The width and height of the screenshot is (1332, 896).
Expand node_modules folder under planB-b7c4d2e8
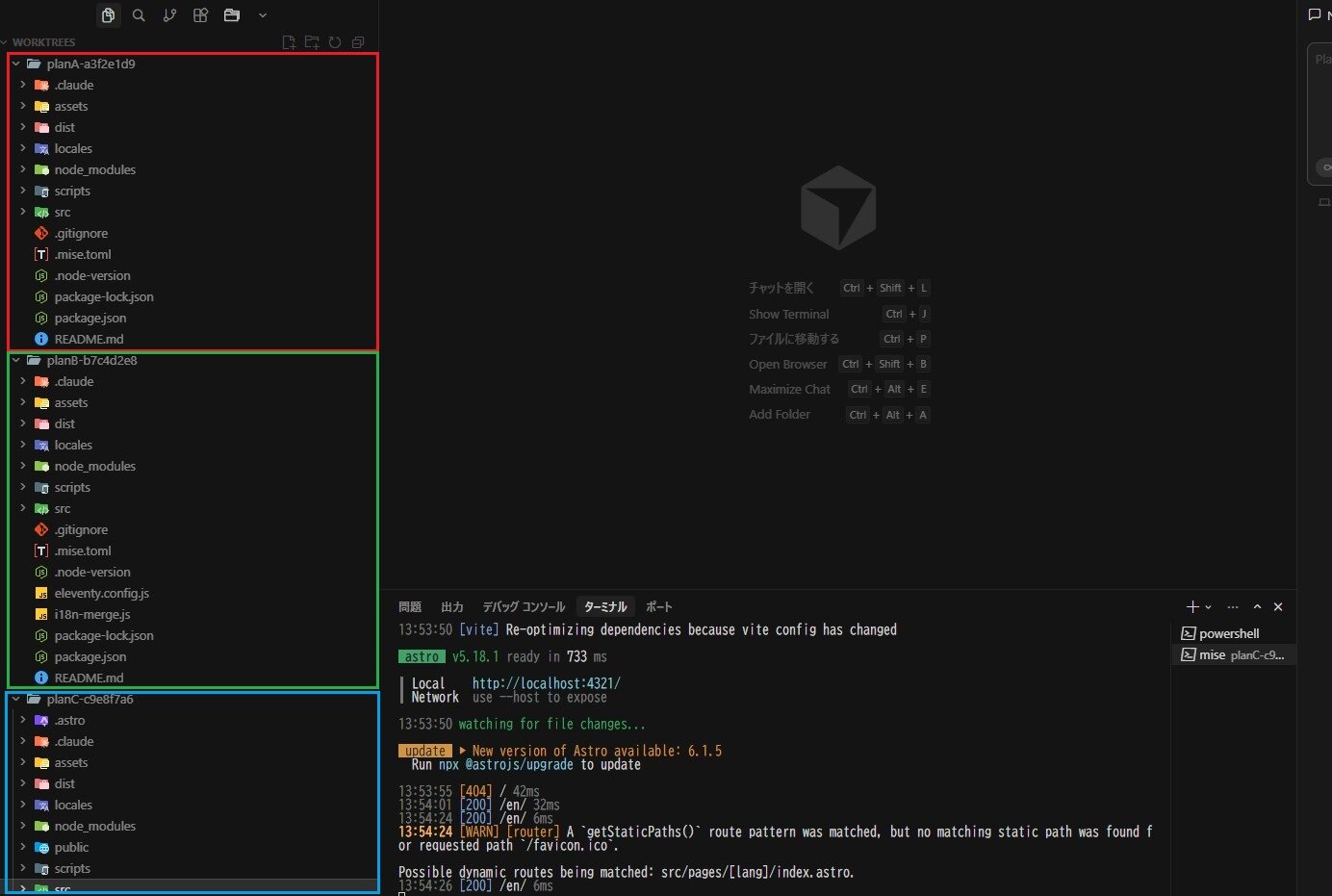23,467
